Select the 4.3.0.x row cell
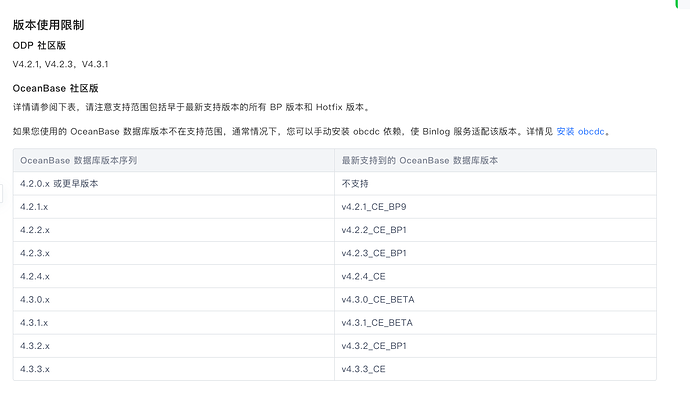Image resolution: width=690 pixels, height=404 pixels. tap(35, 300)
